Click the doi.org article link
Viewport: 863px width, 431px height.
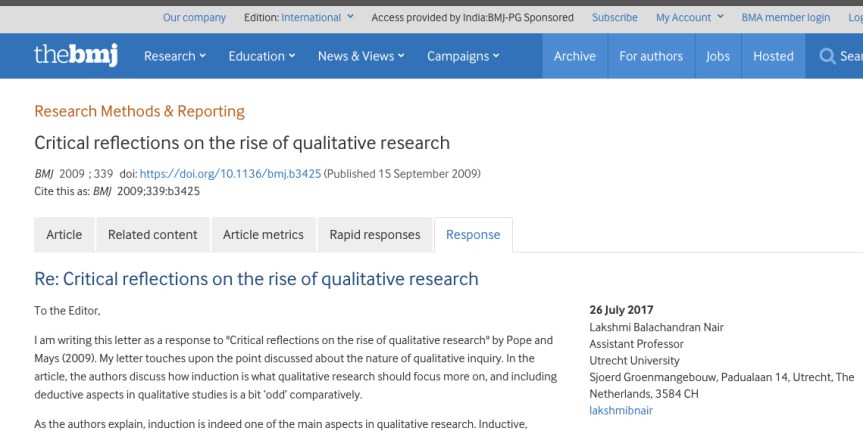coord(230,174)
